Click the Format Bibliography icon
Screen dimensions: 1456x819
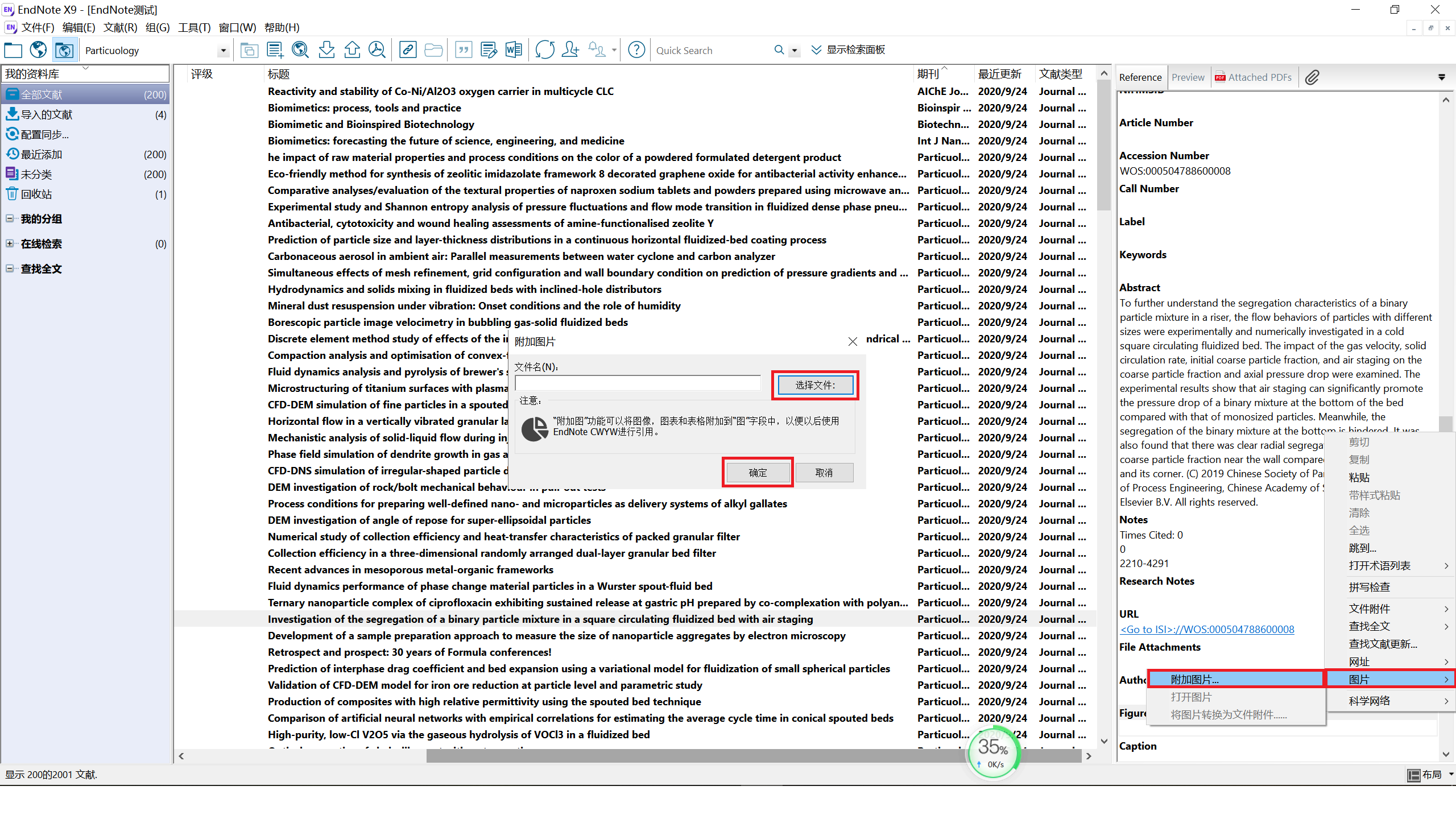(489, 50)
